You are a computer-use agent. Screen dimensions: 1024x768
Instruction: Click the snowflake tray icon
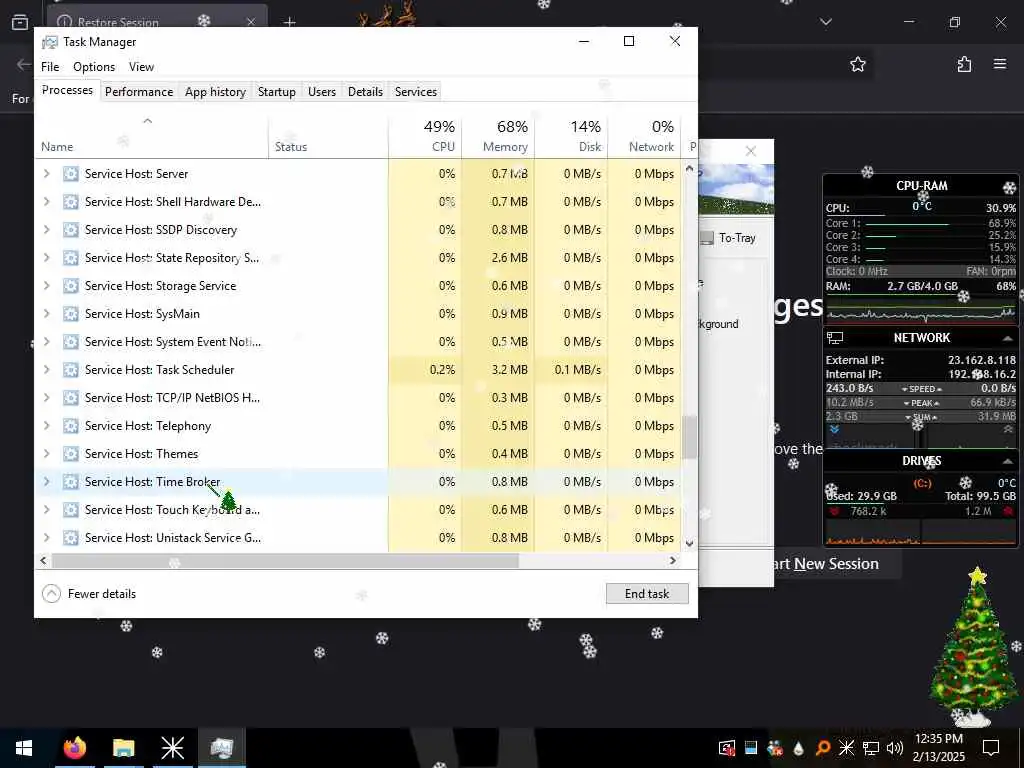point(846,748)
